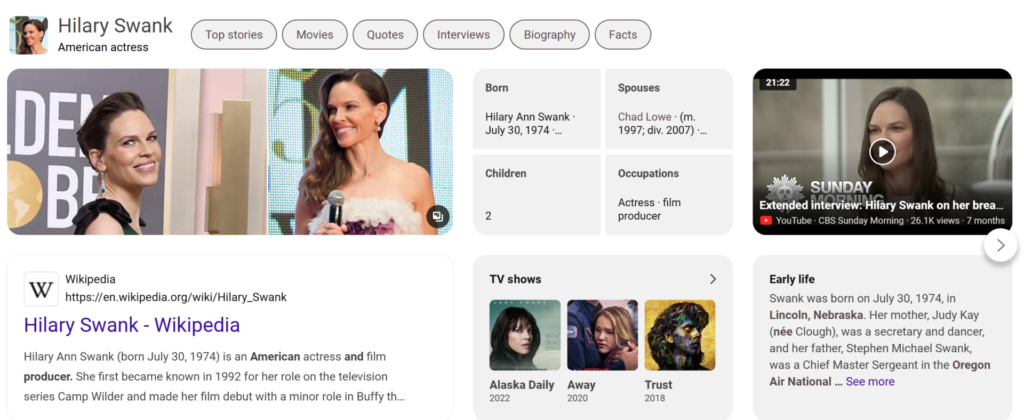Select the Trust show poster
The height and width of the screenshot is (420, 1024).
tap(680, 336)
